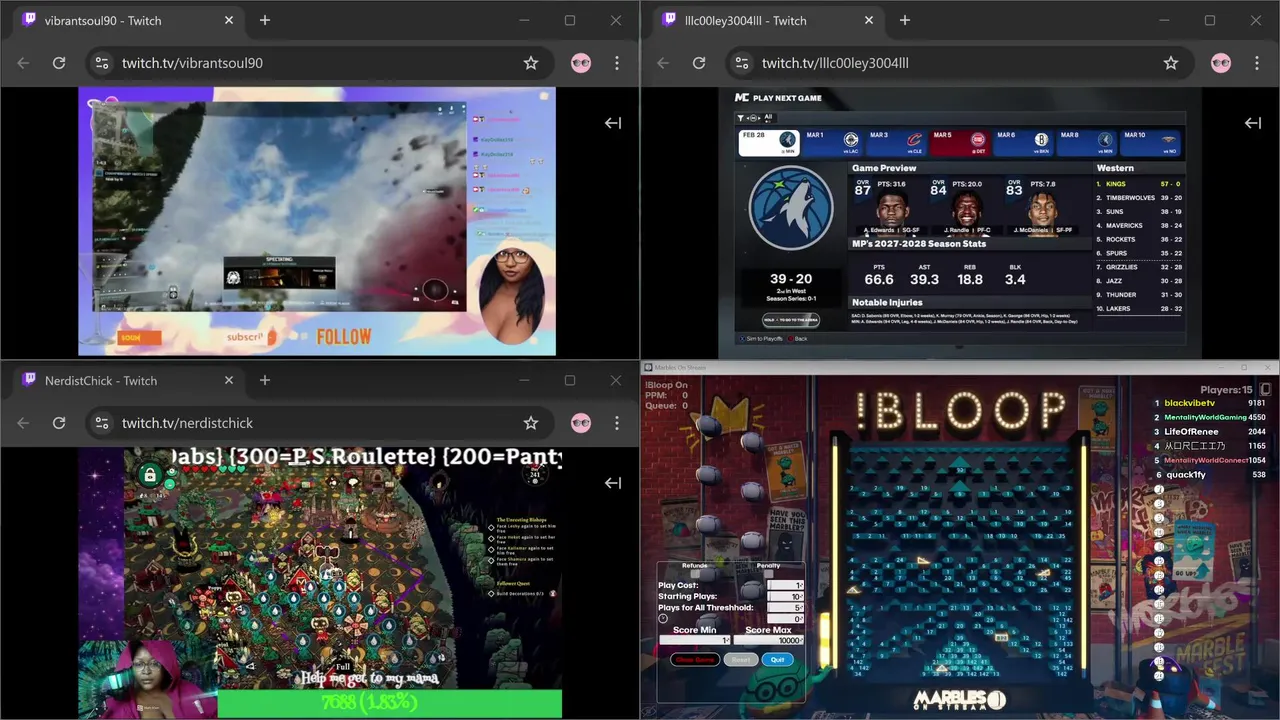Open Chrome menu in vibrantsoul90 window
This screenshot has width=1280, height=720.
coord(617,63)
